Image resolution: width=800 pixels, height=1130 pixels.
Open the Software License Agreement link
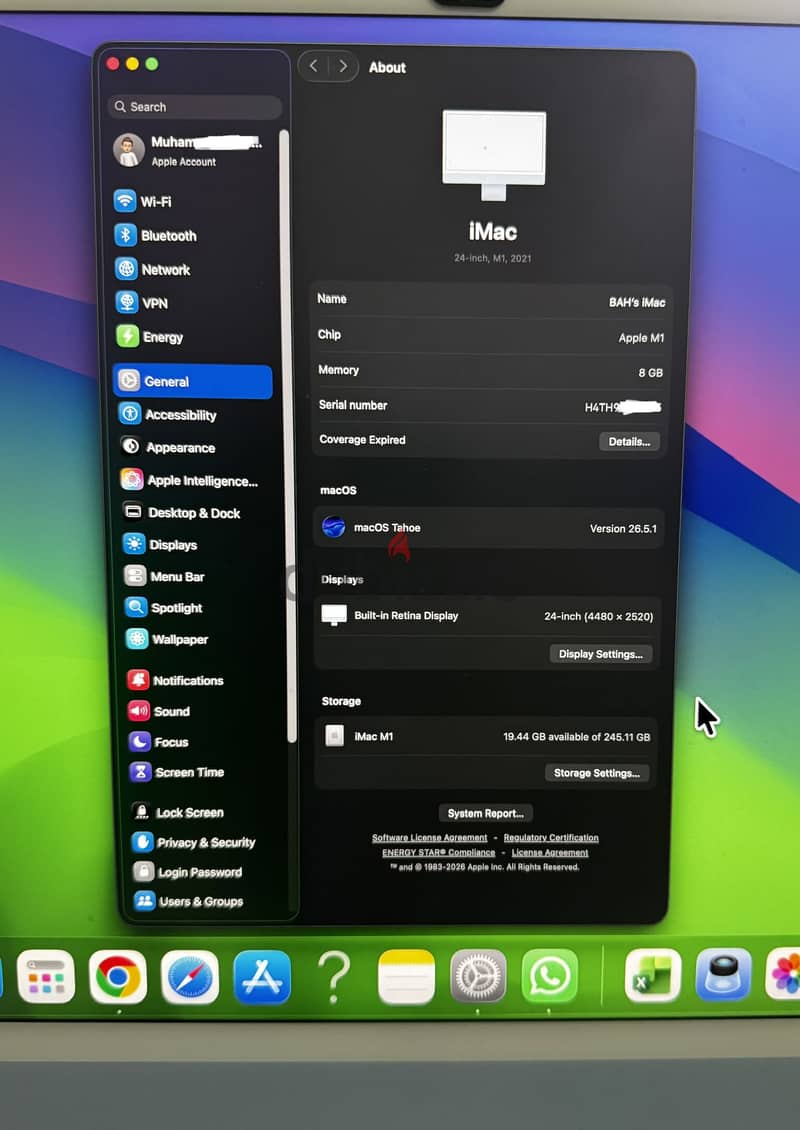430,837
